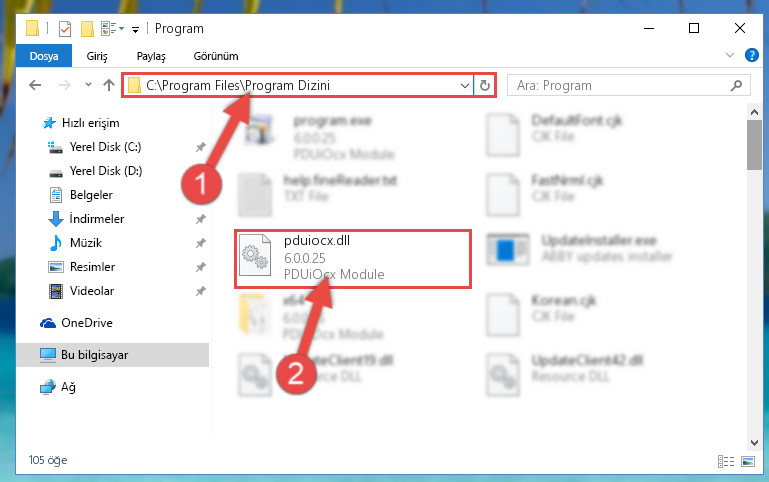Screen dimensions: 769x482
Task: Open Customize Quick Access Toolbar dropdown
Action: (135, 30)
